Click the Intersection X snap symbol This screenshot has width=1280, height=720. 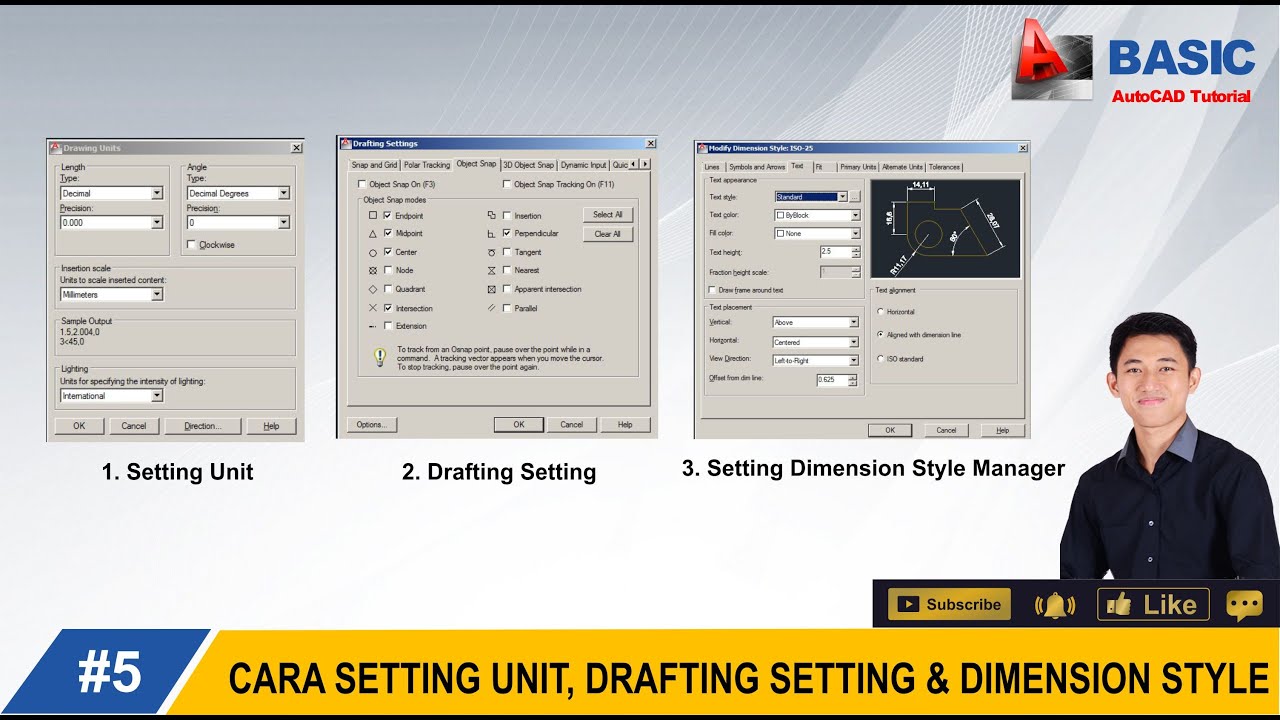click(x=373, y=308)
